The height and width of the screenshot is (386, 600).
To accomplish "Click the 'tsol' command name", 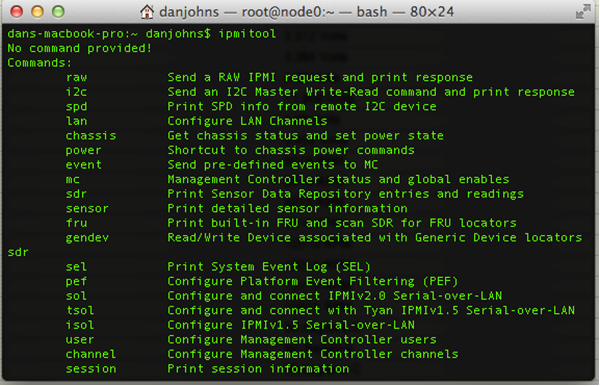I will (x=80, y=310).
